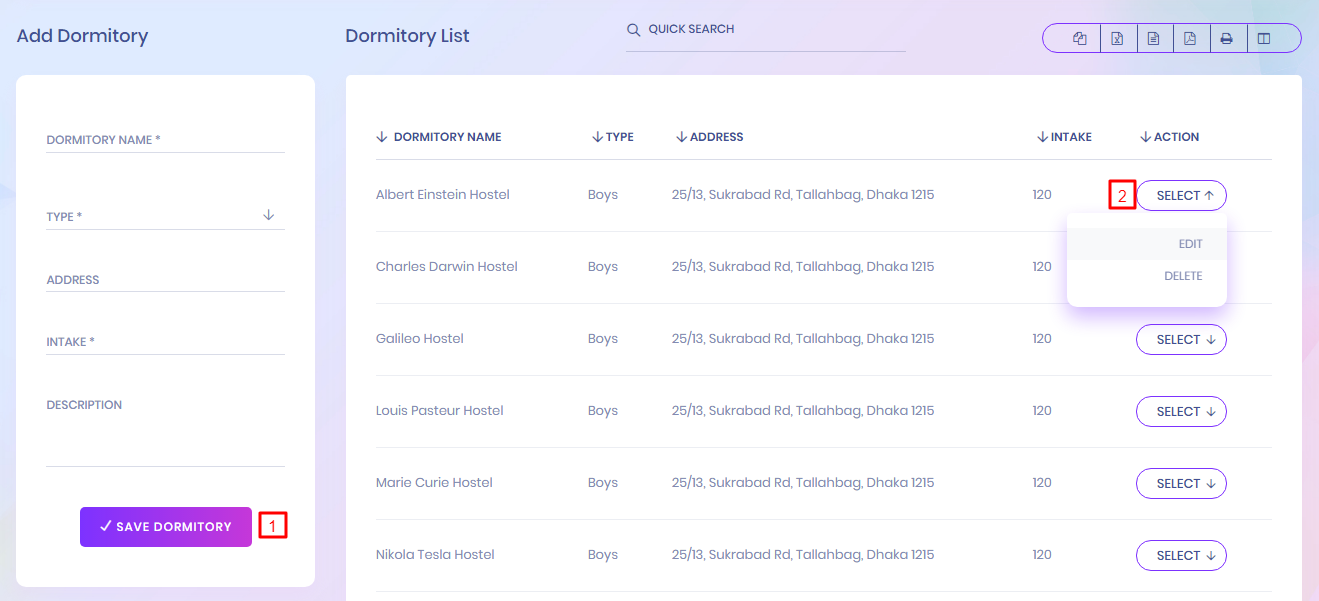
Task: Expand Select dropdown for Marie Curie Hostel
Action: (1181, 484)
